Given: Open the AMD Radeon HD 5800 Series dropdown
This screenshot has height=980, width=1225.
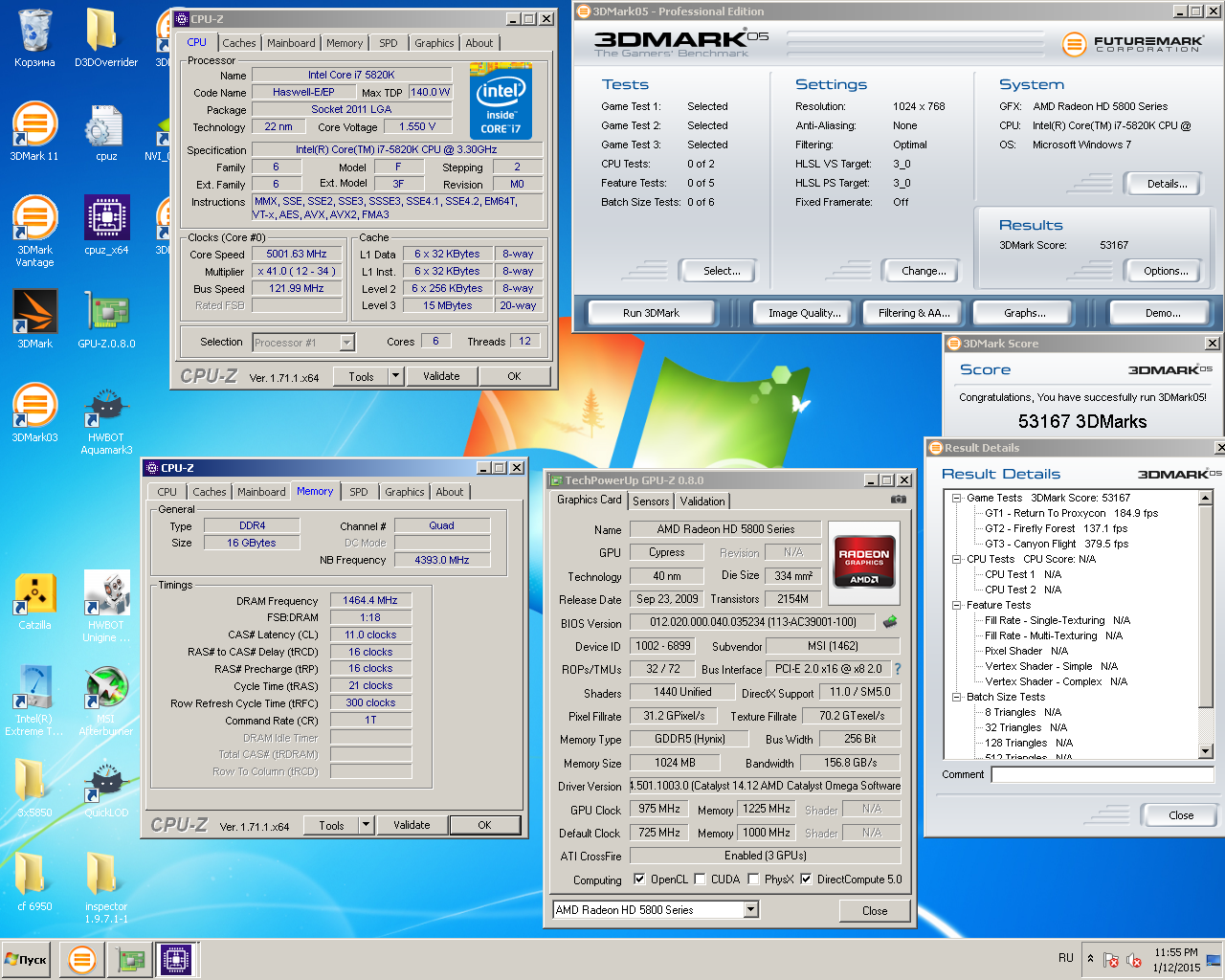Looking at the screenshot, I should pos(751,910).
